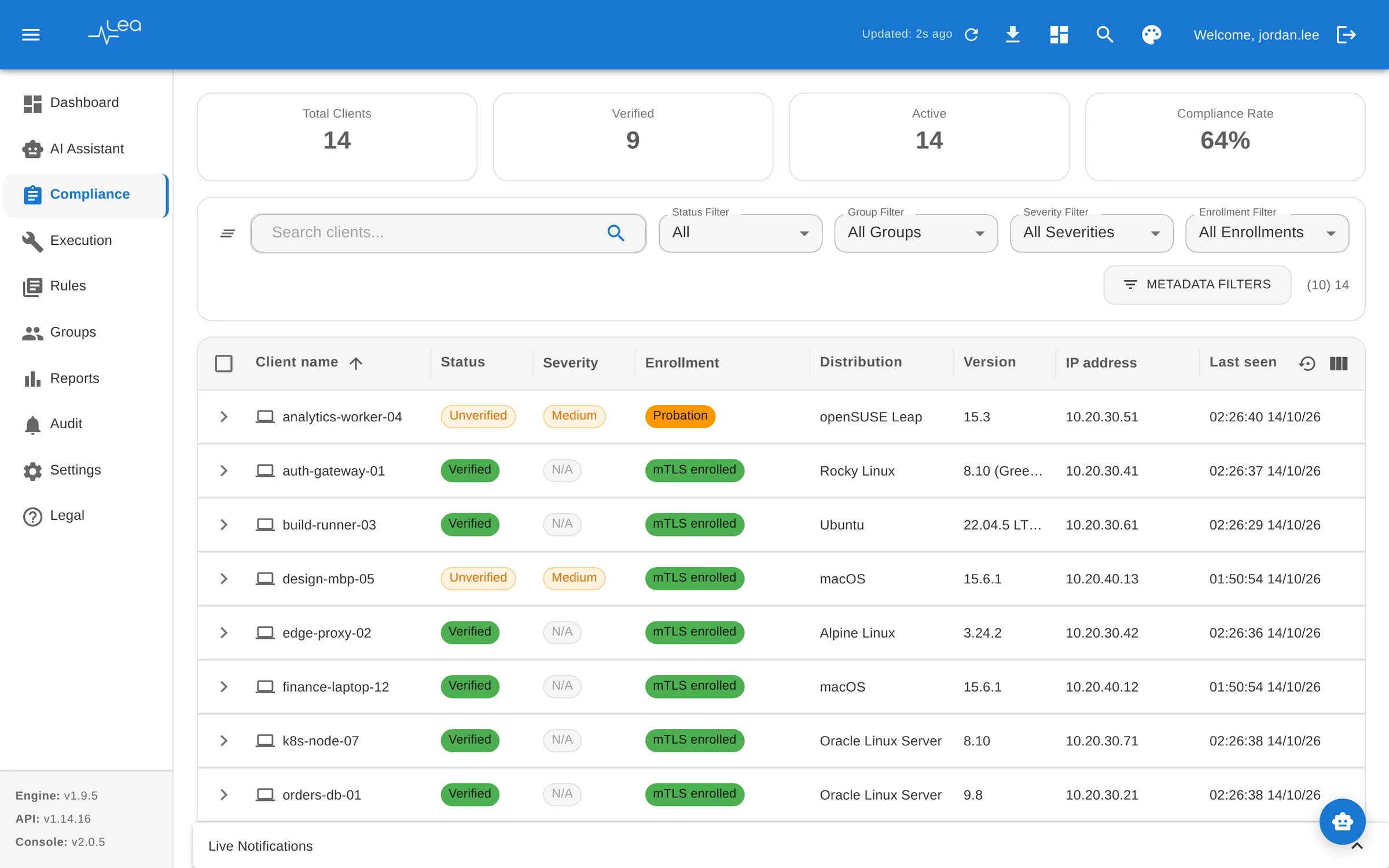Sort by the Last seen column header

tap(1243, 362)
